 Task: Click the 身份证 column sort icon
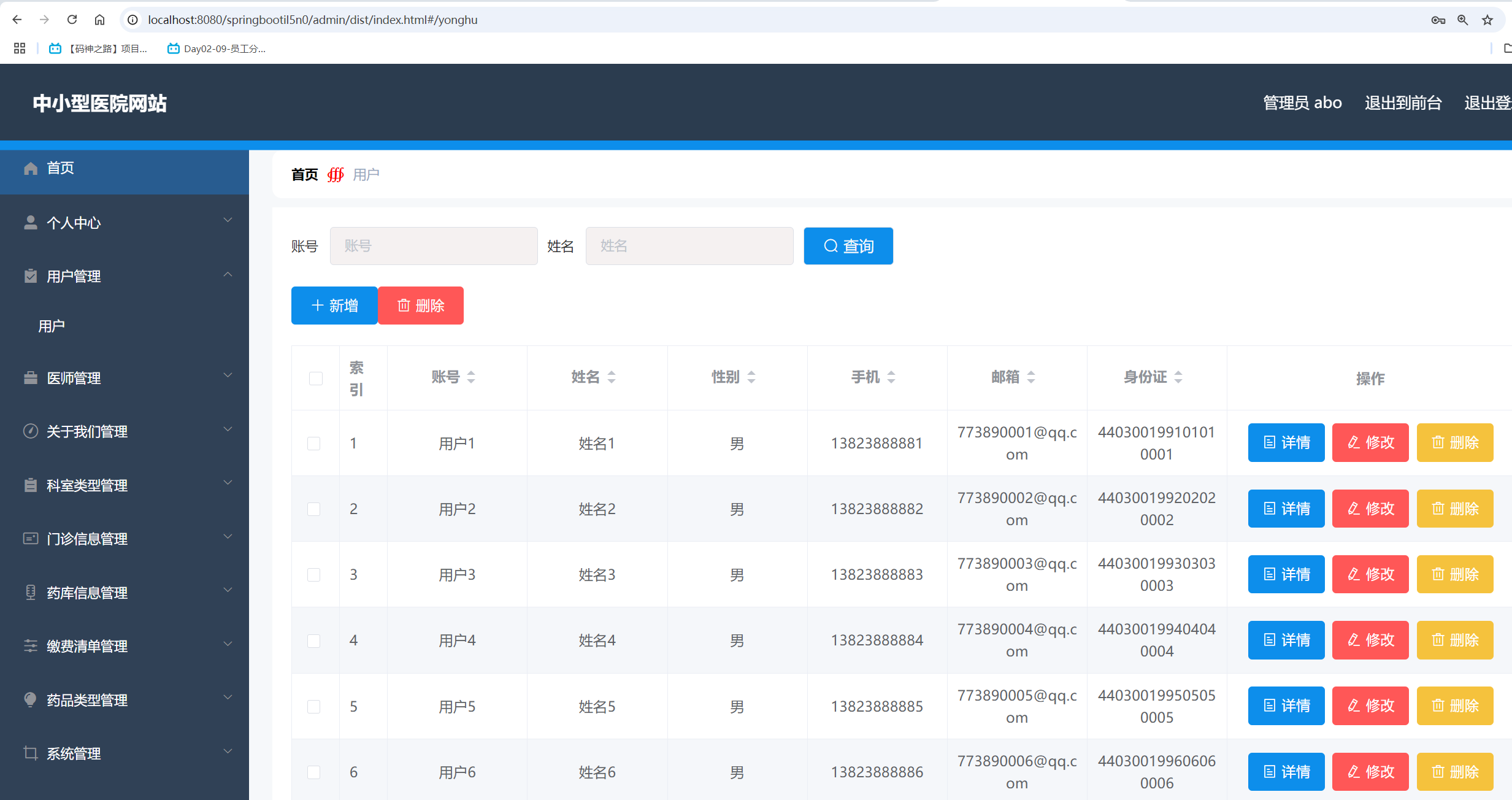(1178, 377)
